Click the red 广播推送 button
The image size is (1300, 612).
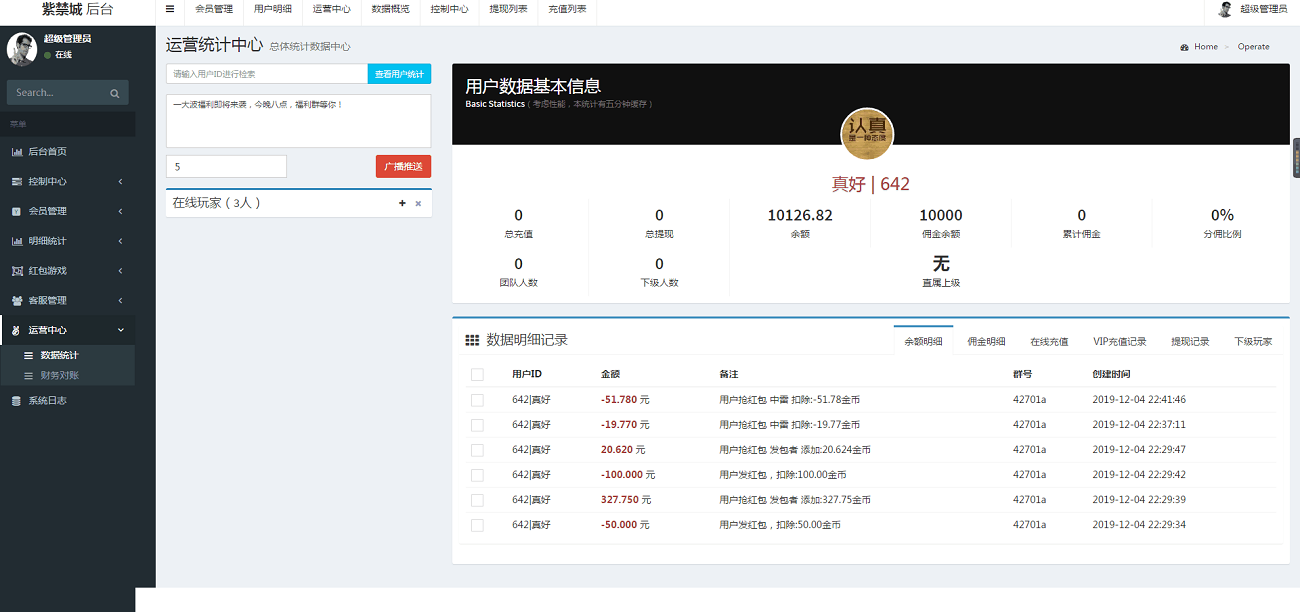[x=403, y=166]
